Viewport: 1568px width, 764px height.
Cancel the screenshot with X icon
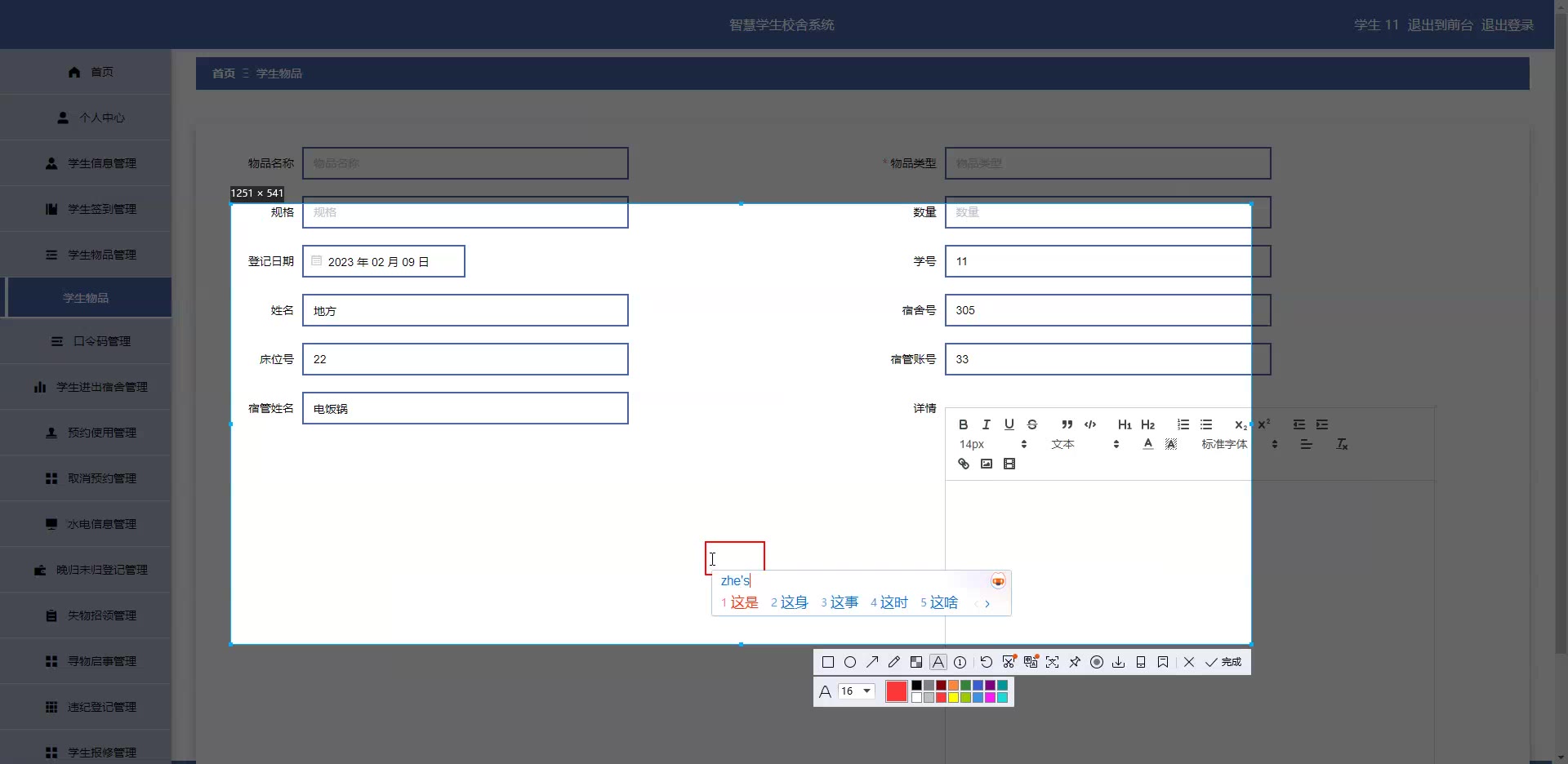click(1189, 662)
